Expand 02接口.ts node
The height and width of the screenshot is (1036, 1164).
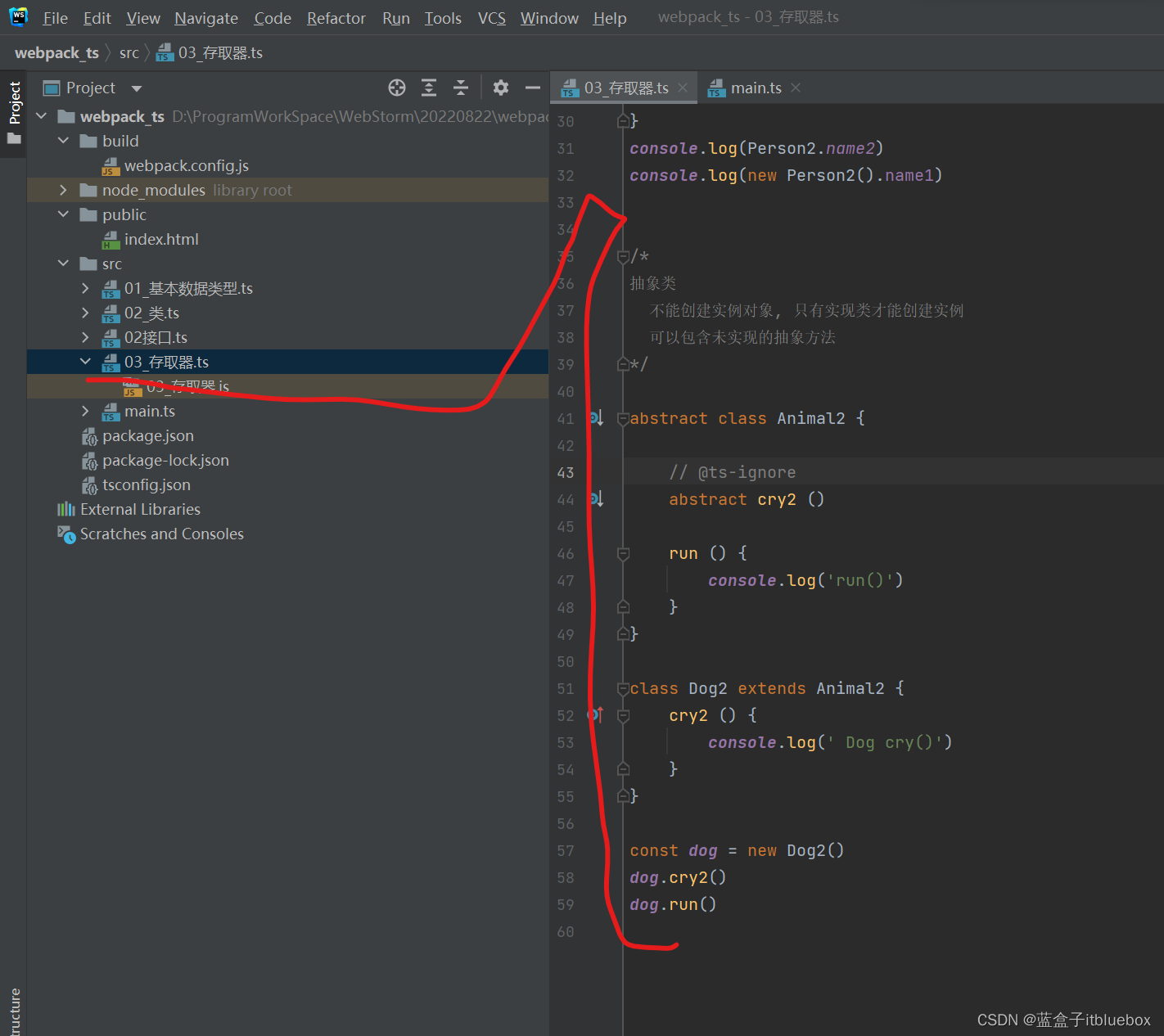86,337
